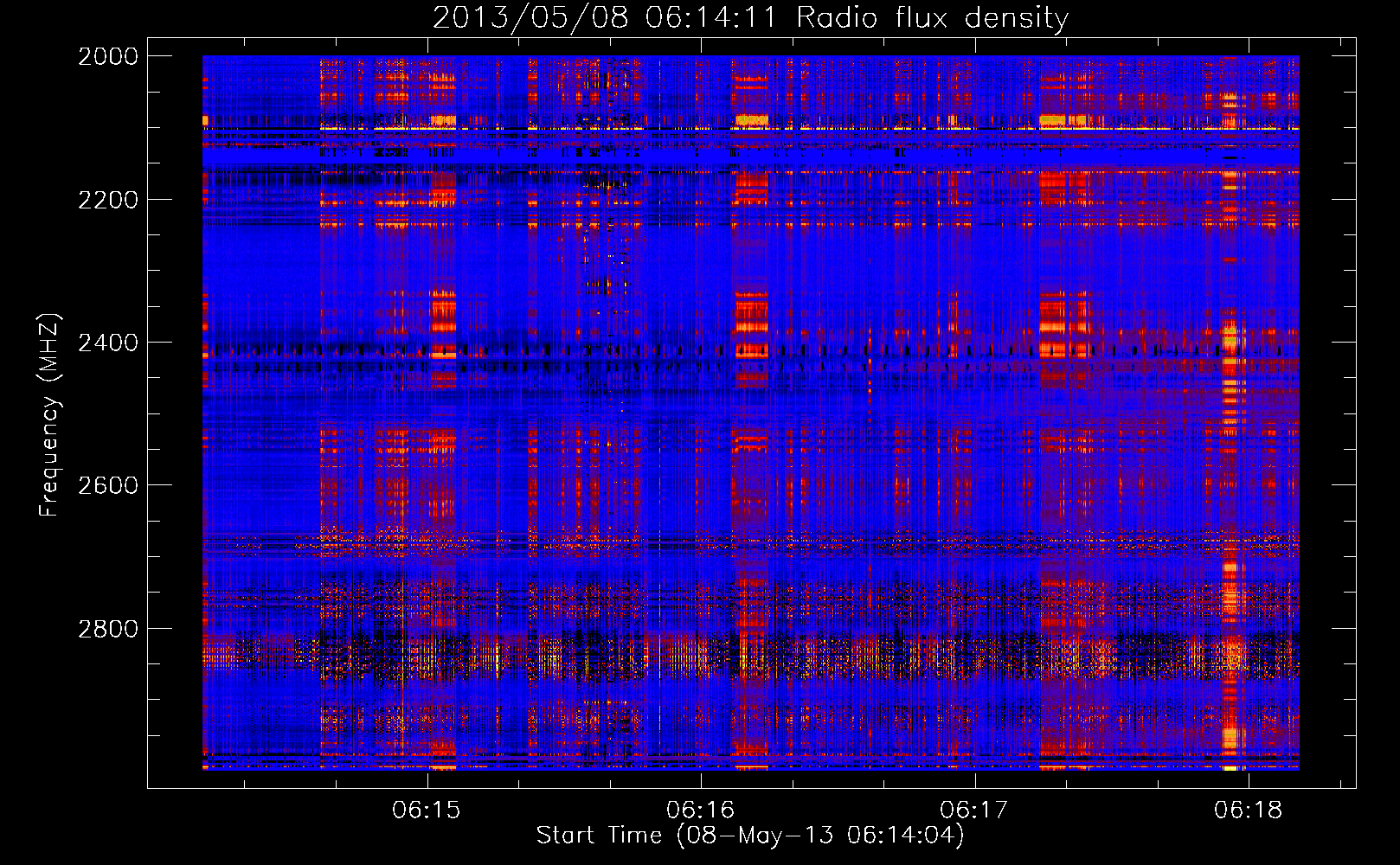Select the 'Start Time (08-May-13 06:14:04)' label
1400x865 pixels.
click(750, 836)
